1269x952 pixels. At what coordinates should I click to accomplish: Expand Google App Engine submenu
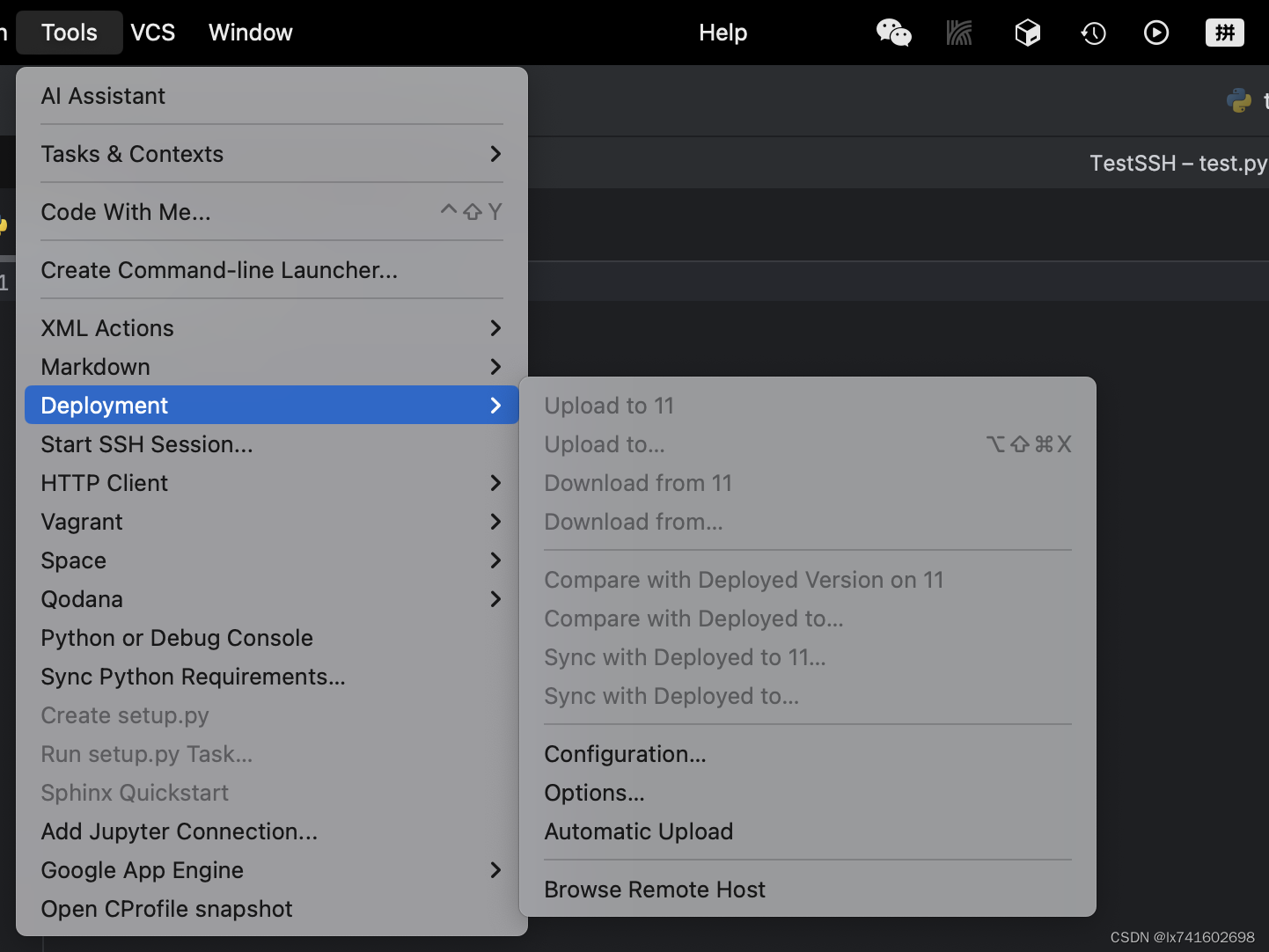point(272,870)
